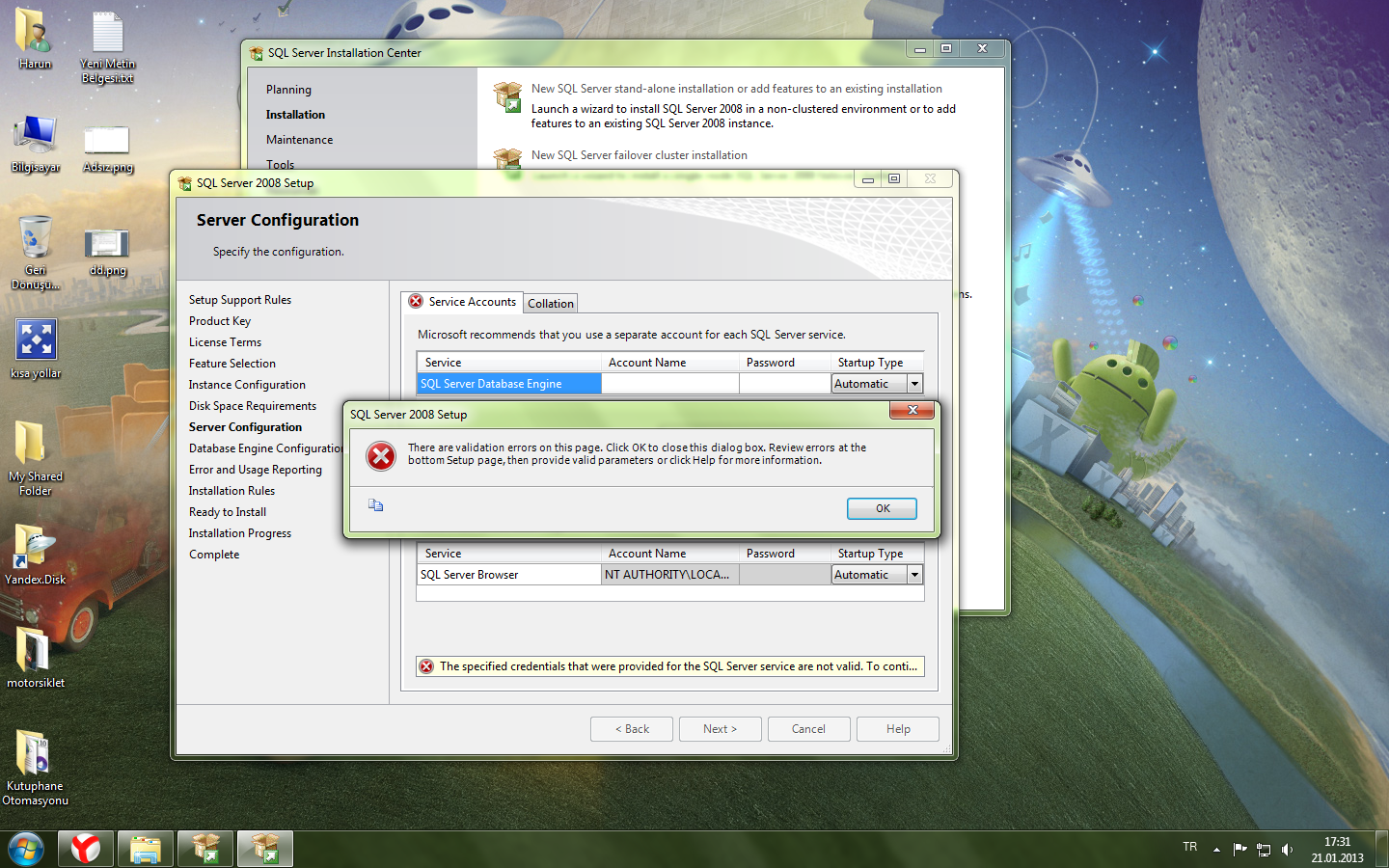Select SQL Server Database Engine service row
Screen dimensions: 1389x868
pyautogui.click(x=509, y=384)
